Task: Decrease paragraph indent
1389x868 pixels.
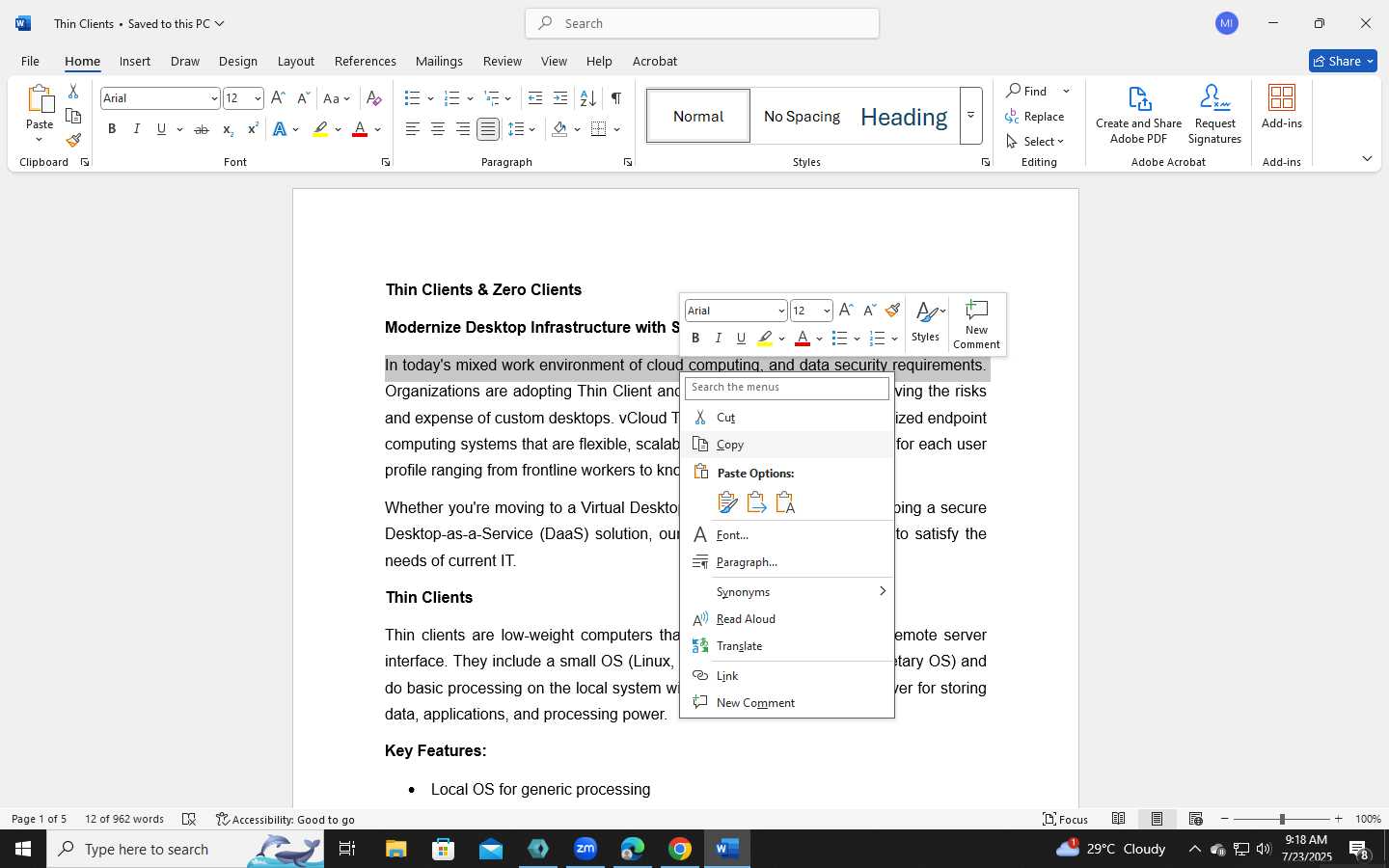Action: point(535,98)
